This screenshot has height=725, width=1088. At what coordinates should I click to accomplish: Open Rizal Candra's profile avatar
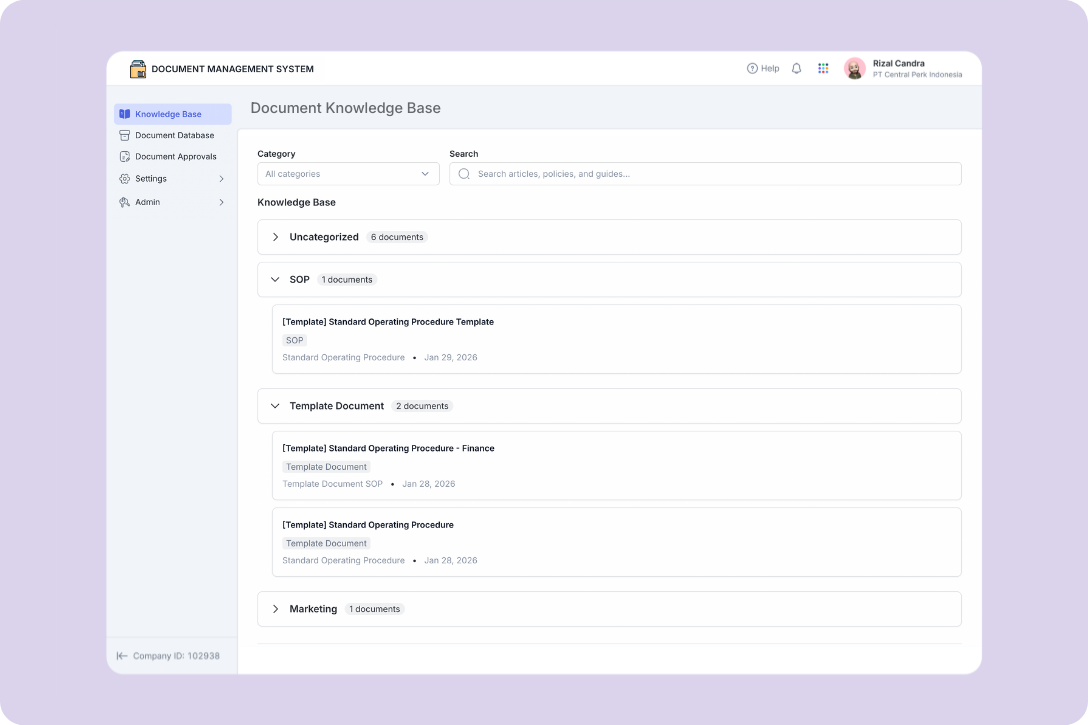pos(854,68)
